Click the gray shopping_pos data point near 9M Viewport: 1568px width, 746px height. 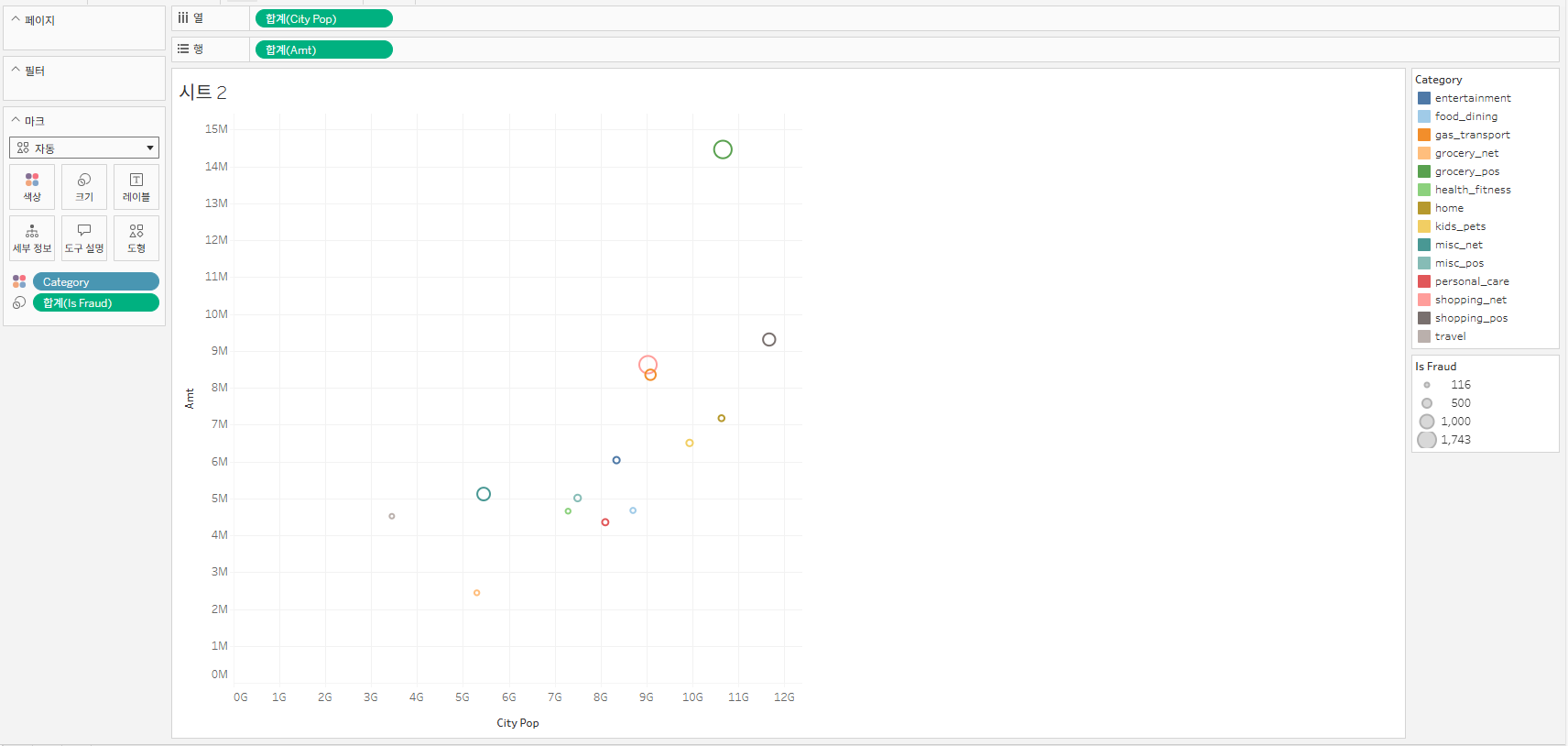coord(769,339)
